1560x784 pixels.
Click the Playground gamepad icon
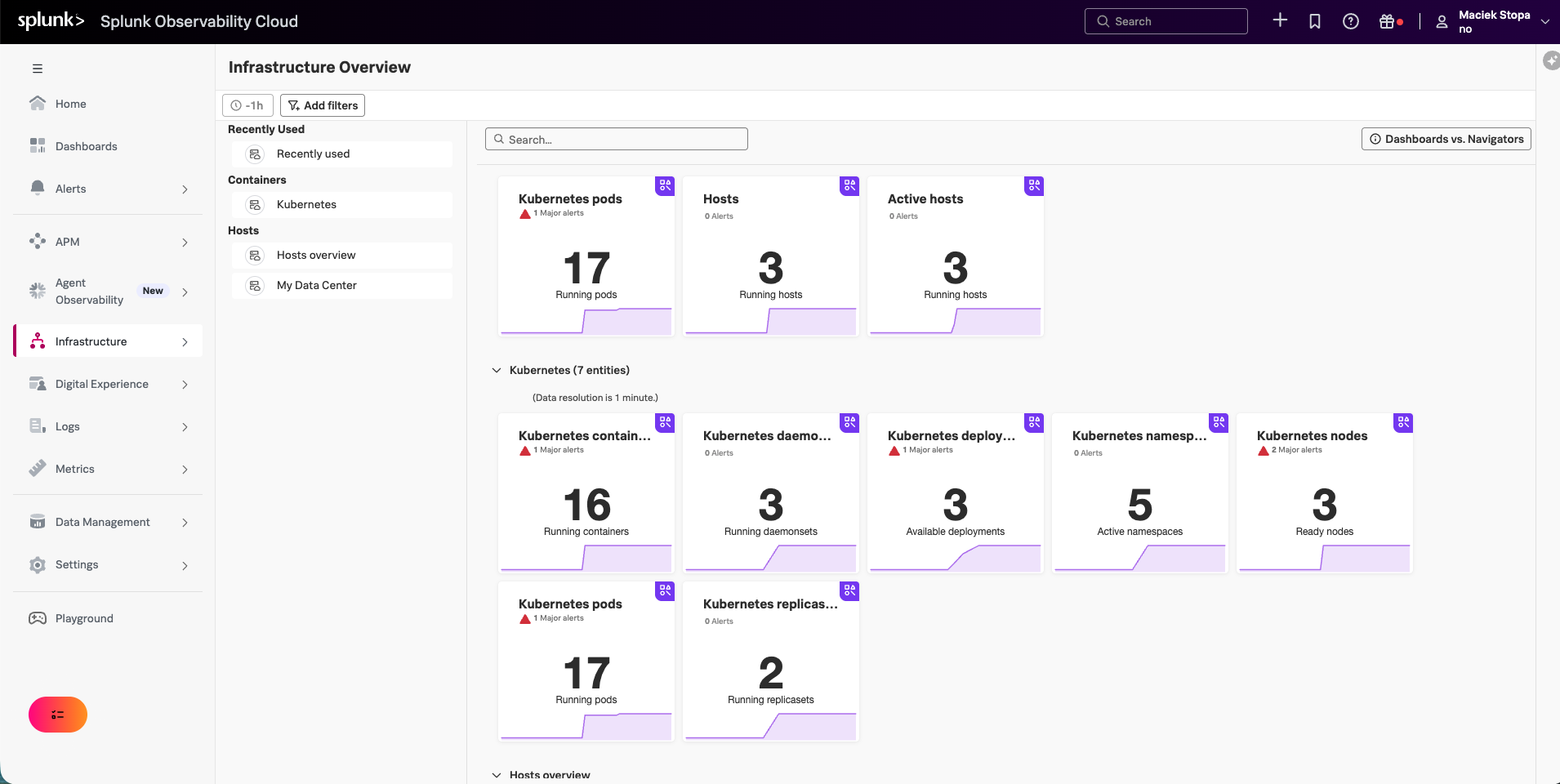point(38,618)
